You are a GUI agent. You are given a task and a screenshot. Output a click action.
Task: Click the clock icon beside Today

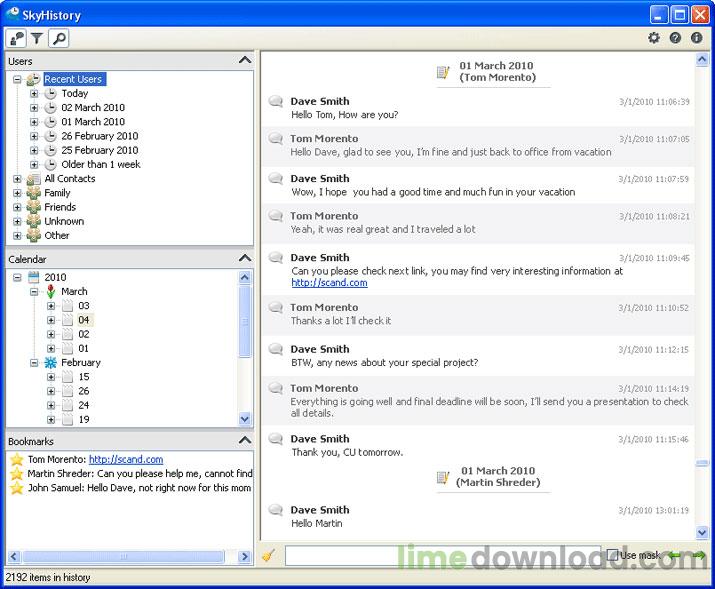pyautogui.click(x=50, y=93)
